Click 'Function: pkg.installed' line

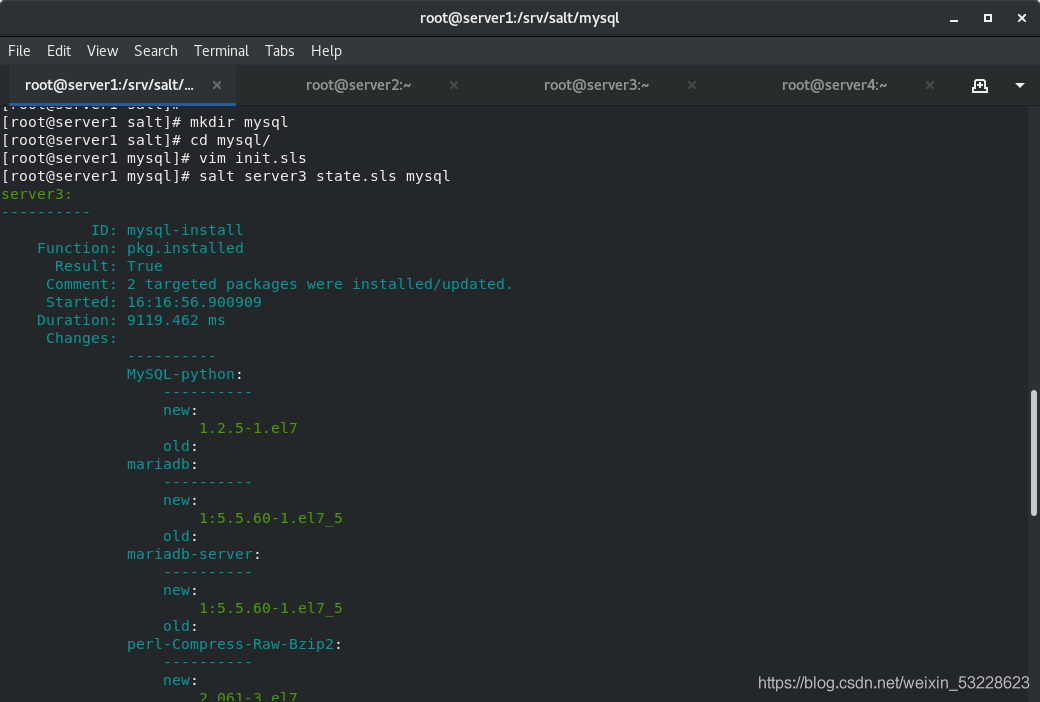(x=140, y=248)
